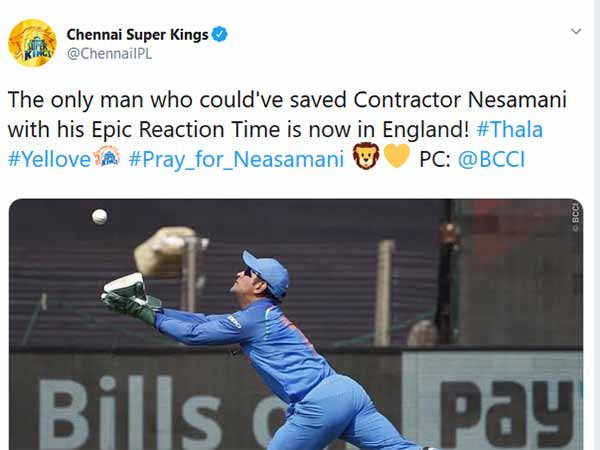
Task: Click the white cricket ball in the photo
Action: tap(99, 216)
